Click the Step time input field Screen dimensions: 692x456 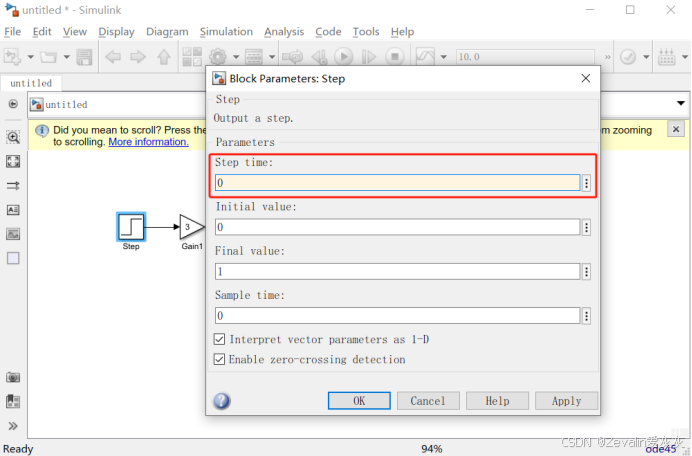(x=398, y=183)
